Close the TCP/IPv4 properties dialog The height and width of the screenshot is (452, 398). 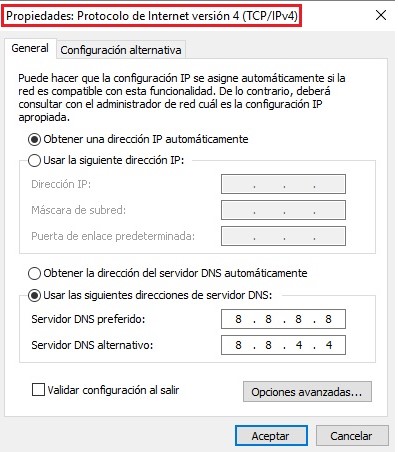(x=381, y=15)
